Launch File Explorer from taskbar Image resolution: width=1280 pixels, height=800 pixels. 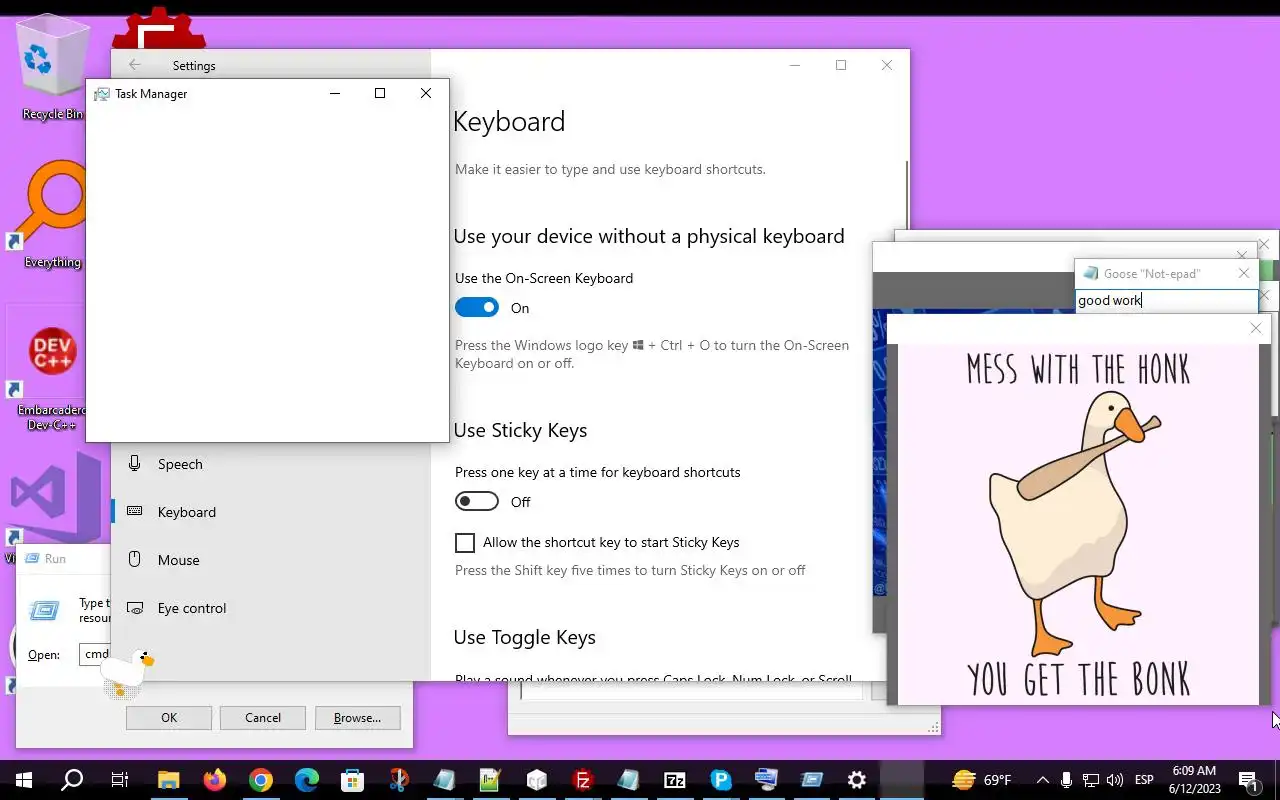pyautogui.click(x=168, y=780)
